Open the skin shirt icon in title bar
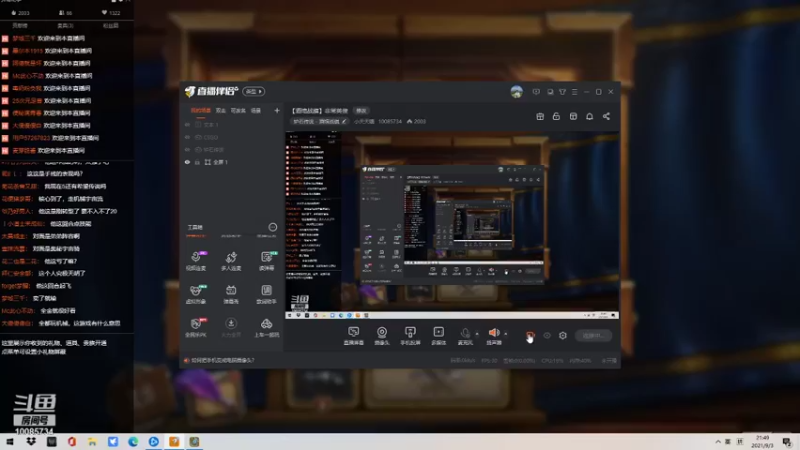The height and width of the screenshot is (450, 800). point(562,92)
